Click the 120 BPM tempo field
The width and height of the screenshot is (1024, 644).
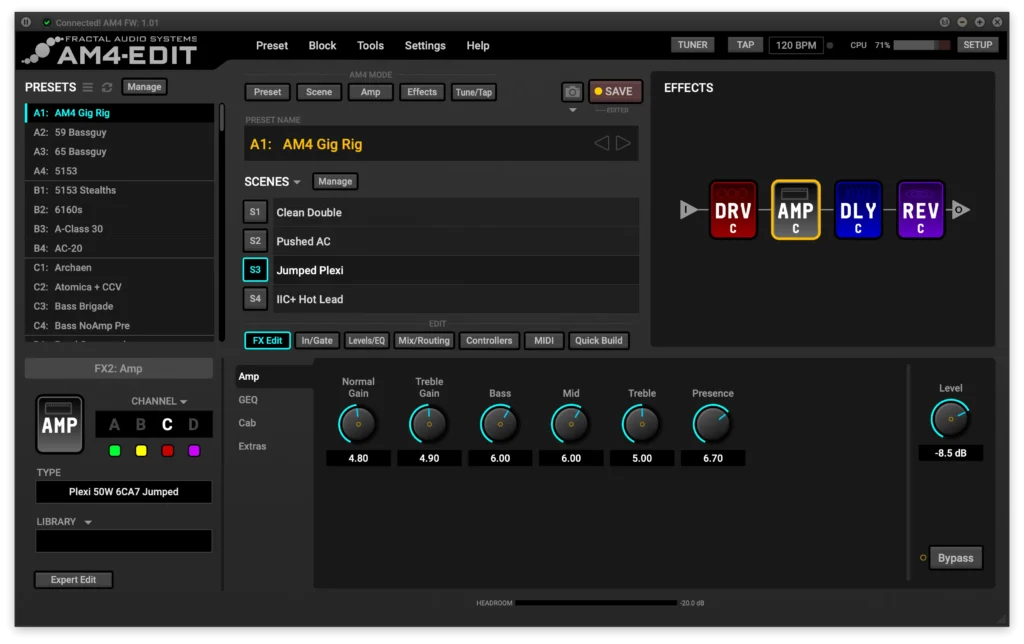click(x=795, y=45)
